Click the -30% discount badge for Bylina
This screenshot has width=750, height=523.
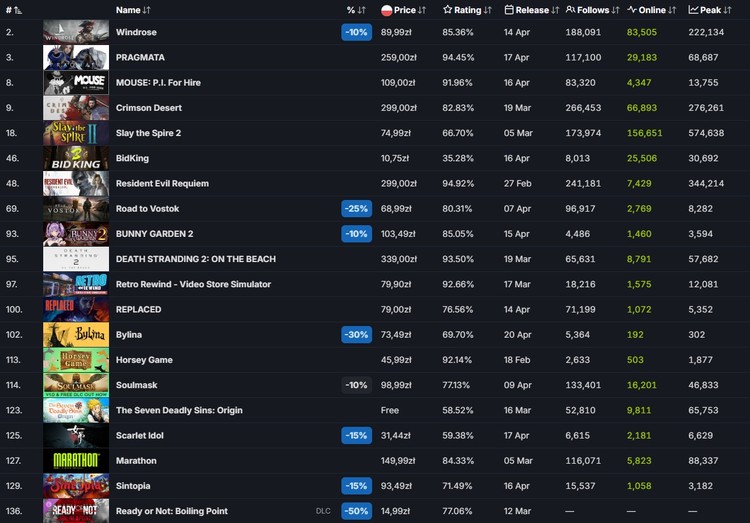click(356, 335)
